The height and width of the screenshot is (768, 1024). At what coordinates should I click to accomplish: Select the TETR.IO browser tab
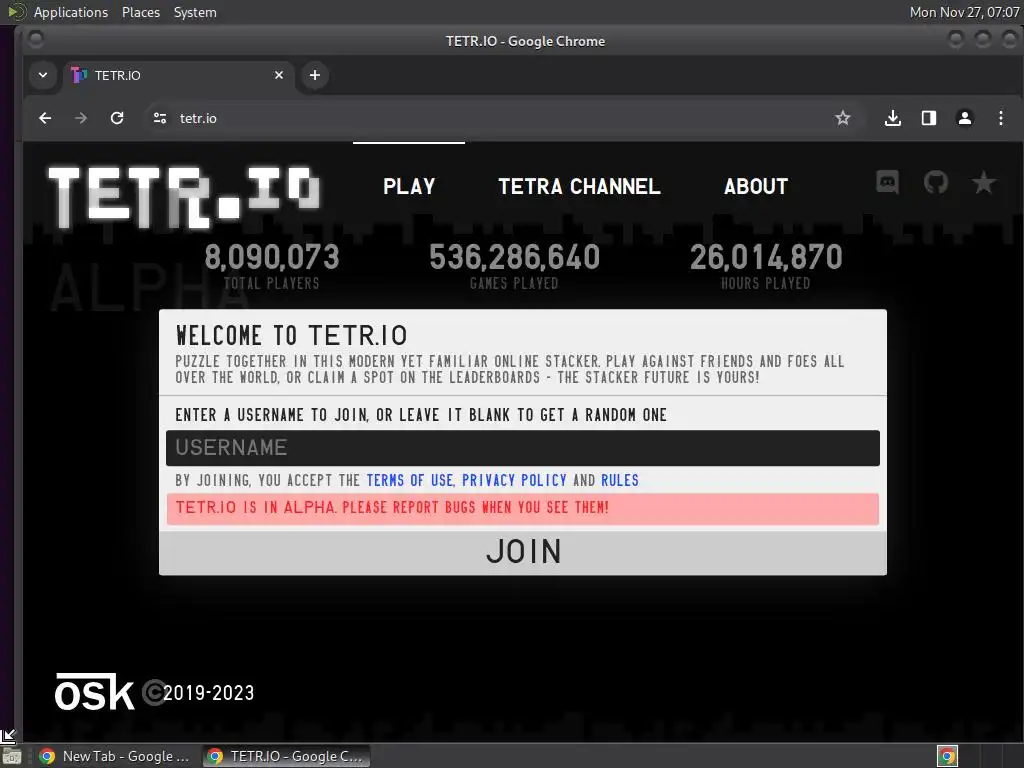pos(178,75)
